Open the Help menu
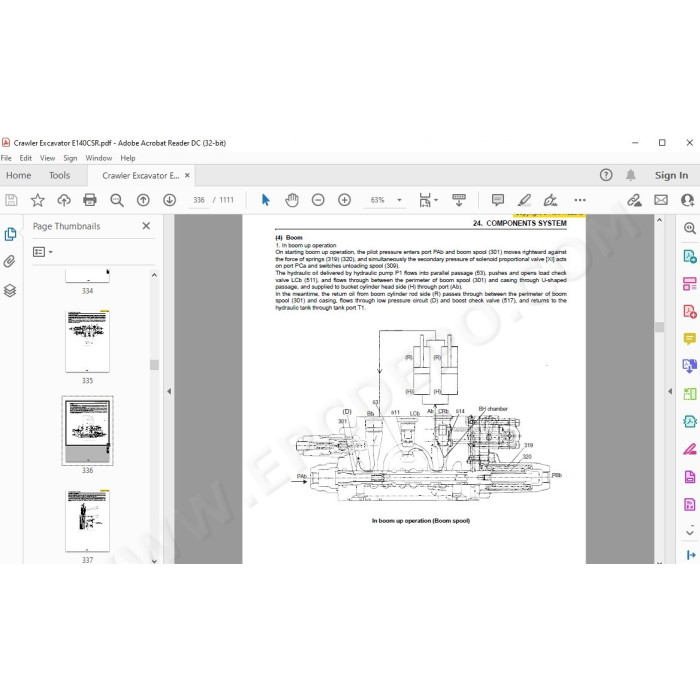Image resolution: width=700 pixels, height=700 pixels. 128,158
